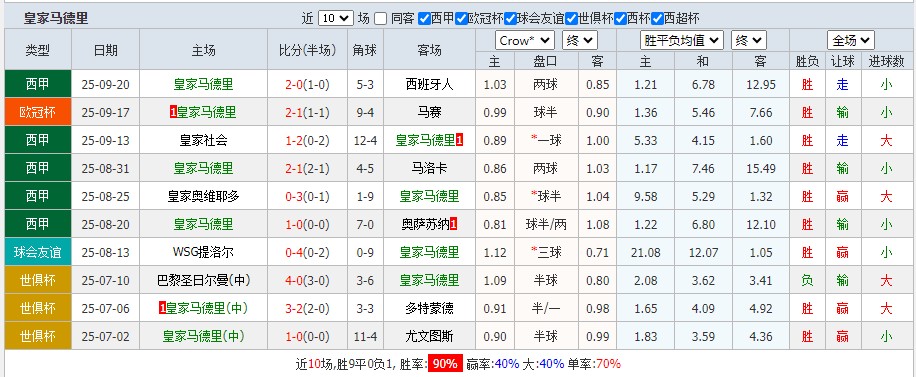Click the odds value 15.49
This screenshot has width=916, height=377.
[x=761, y=168]
